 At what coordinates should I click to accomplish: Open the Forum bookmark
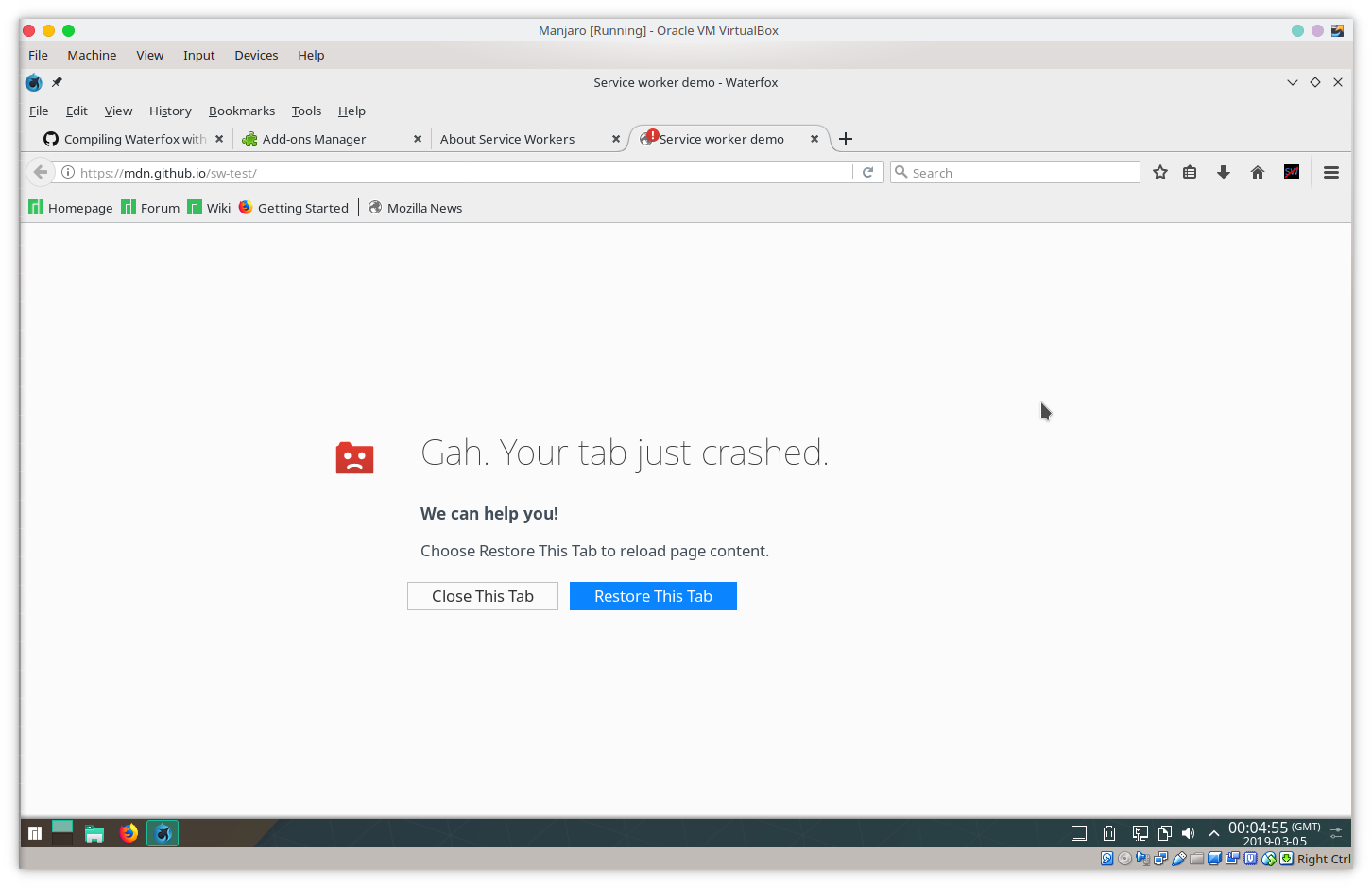[x=150, y=208]
